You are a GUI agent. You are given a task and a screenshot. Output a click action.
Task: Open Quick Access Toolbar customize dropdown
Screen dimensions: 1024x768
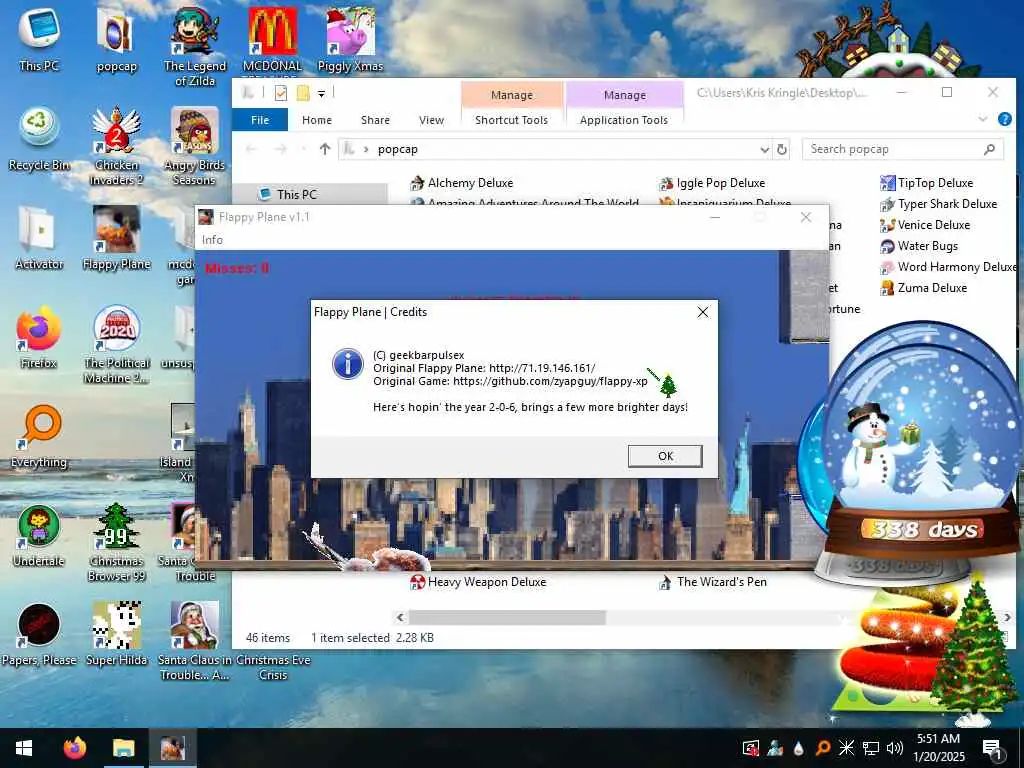321,94
